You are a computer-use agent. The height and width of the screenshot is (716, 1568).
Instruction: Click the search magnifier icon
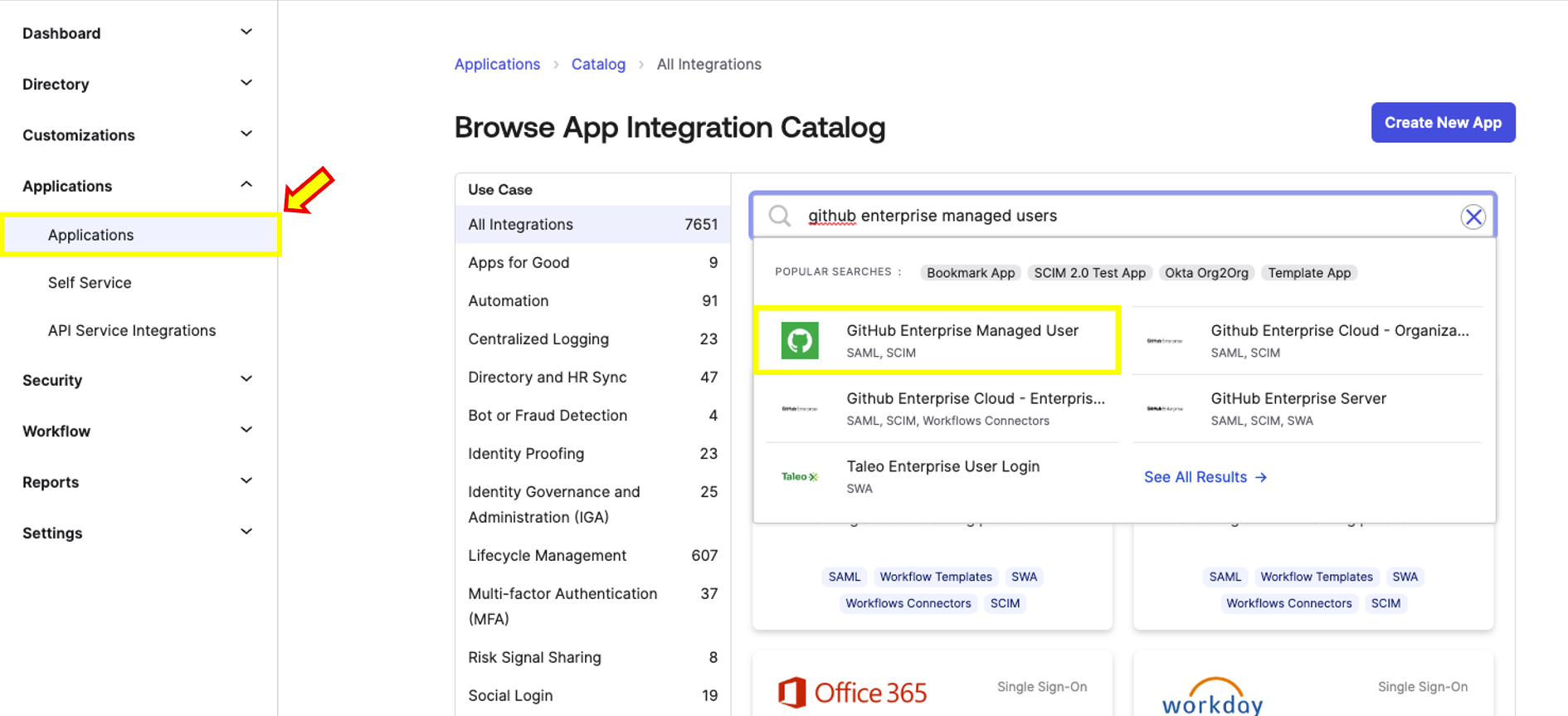tap(779, 216)
